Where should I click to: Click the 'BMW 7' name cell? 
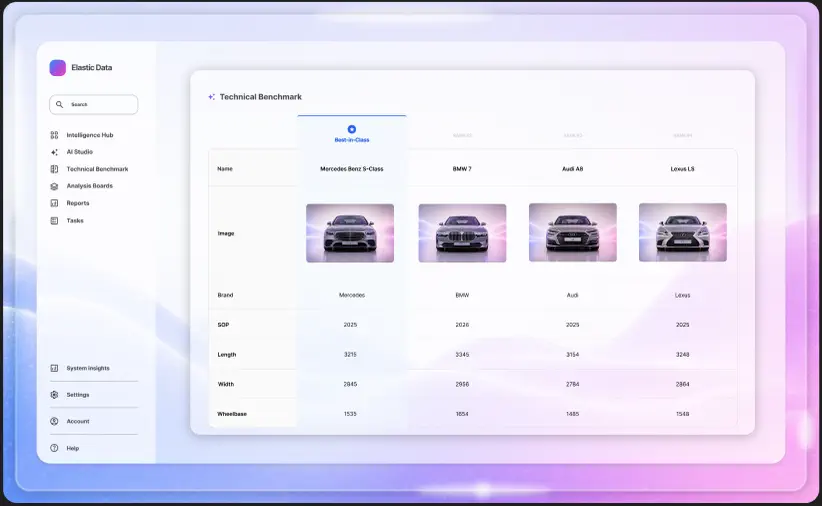(462, 169)
